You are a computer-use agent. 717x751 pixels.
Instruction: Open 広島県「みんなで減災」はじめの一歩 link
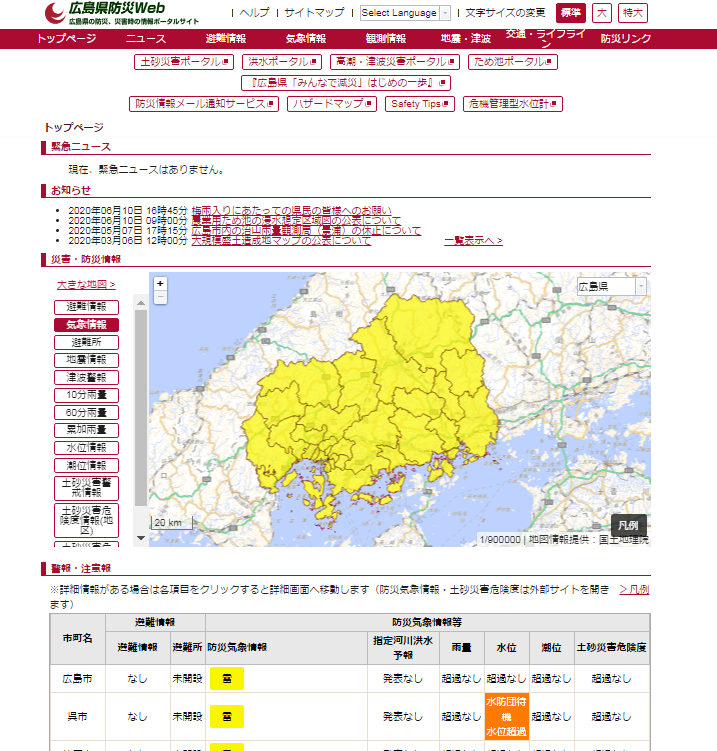[346, 83]
